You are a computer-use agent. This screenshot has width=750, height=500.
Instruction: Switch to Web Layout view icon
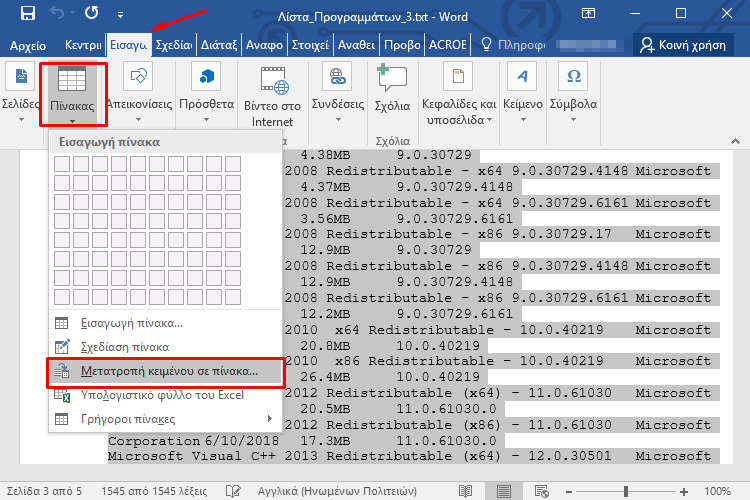[x=541, y=491]
